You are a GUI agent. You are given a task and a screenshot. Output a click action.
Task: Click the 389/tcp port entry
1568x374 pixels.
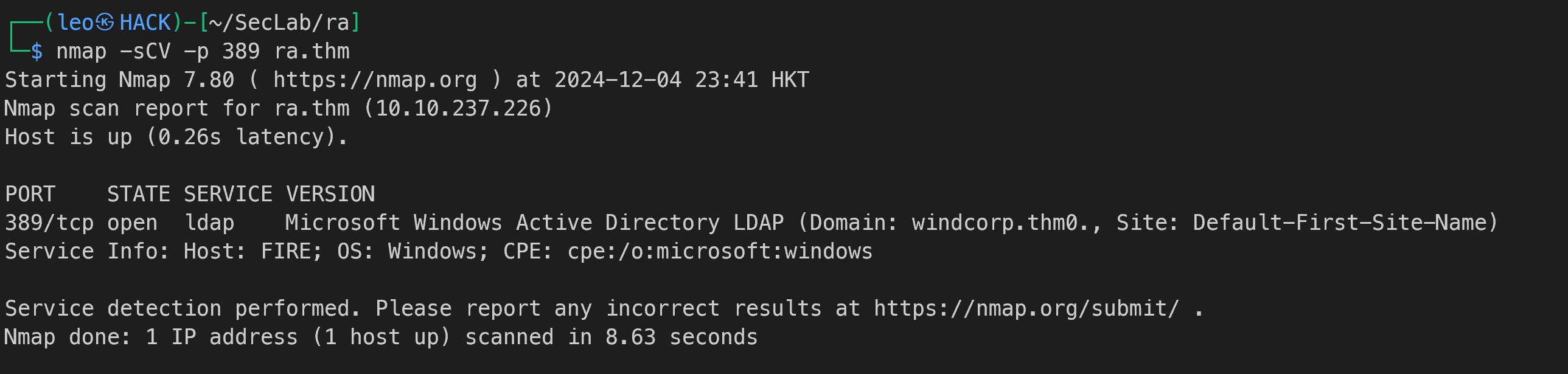[x=49, y=223]
